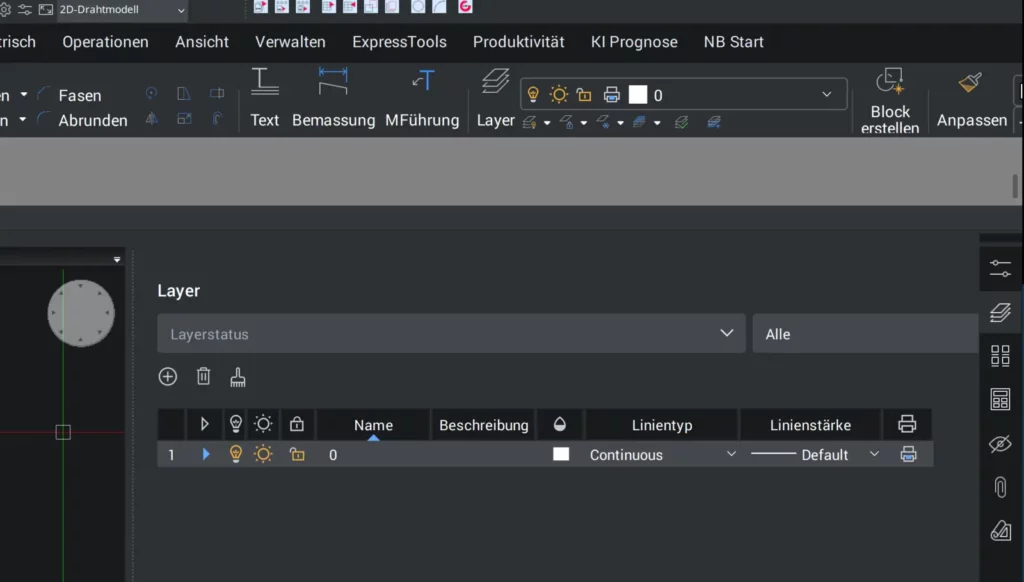Click the Block erstellen tool
Image resolution: width=1024 pixels, height=582 pixels.
(x=890, y=100)
